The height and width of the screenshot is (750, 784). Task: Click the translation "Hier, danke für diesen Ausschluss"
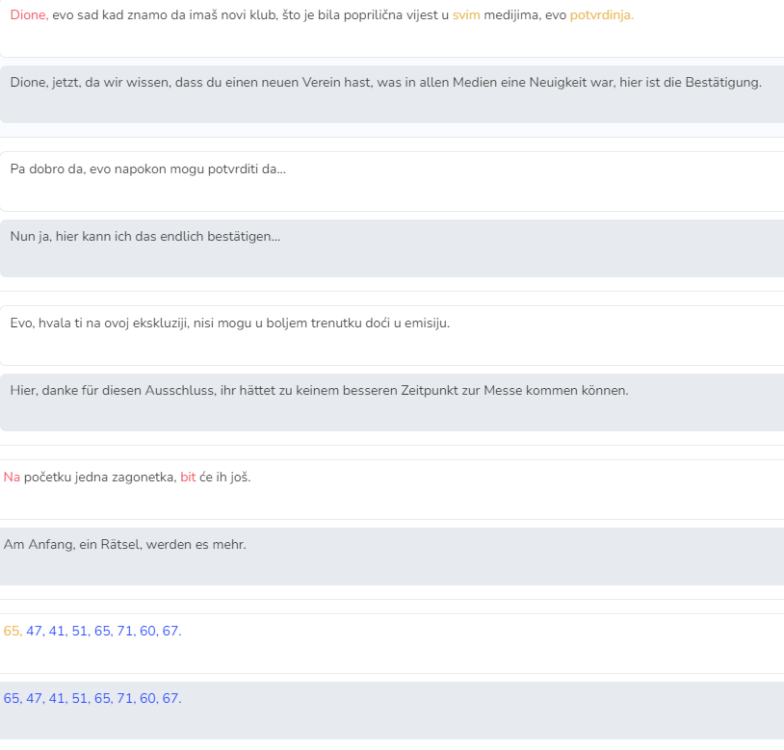pyautogui.click(x=319, y=390)
